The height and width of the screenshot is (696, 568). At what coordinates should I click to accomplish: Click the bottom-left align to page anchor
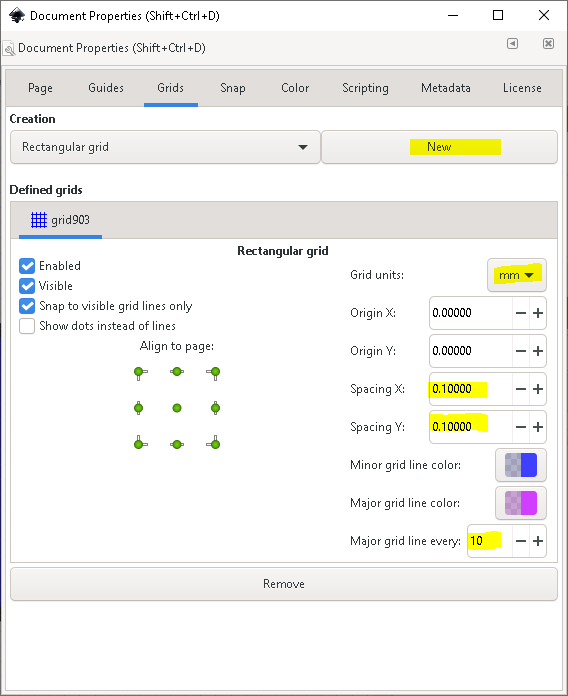tap(140, 443)
